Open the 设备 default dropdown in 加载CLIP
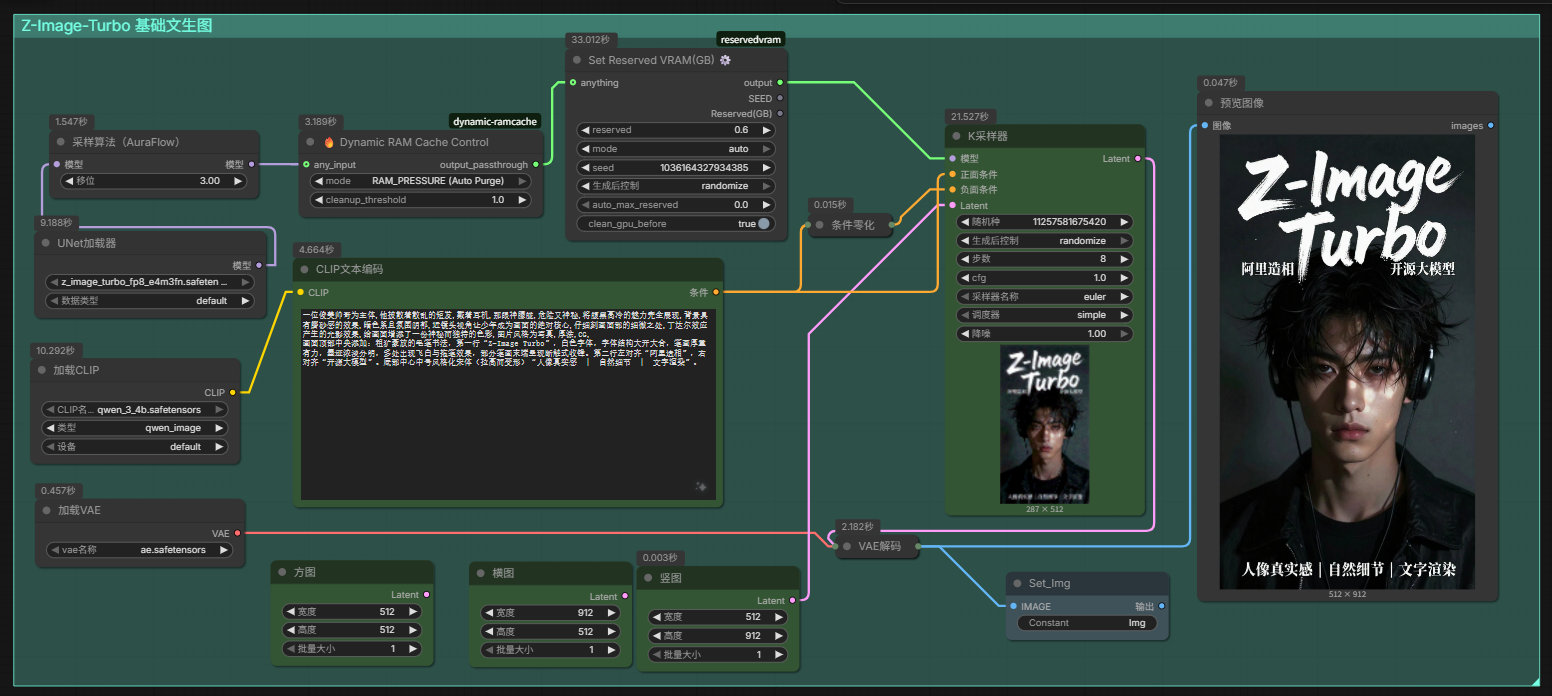This screenshot has width=1552, height=696. [136, 447]
